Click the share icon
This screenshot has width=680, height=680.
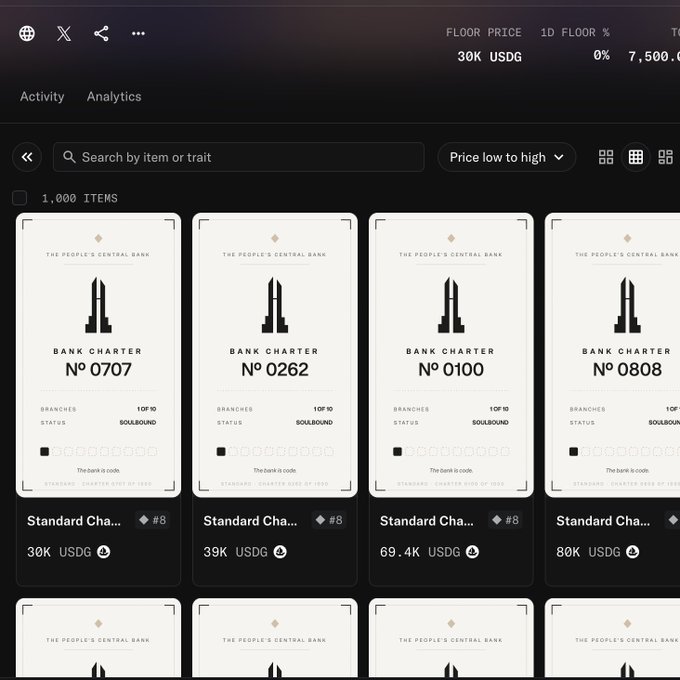101,33
